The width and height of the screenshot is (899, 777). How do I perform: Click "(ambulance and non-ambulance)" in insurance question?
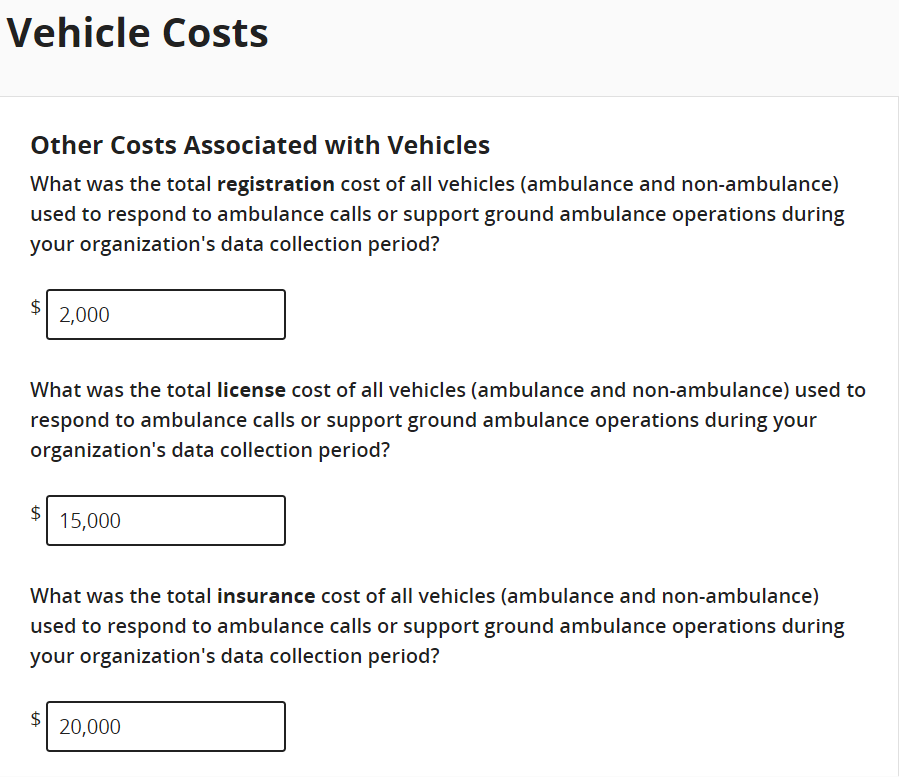(659, 596)
